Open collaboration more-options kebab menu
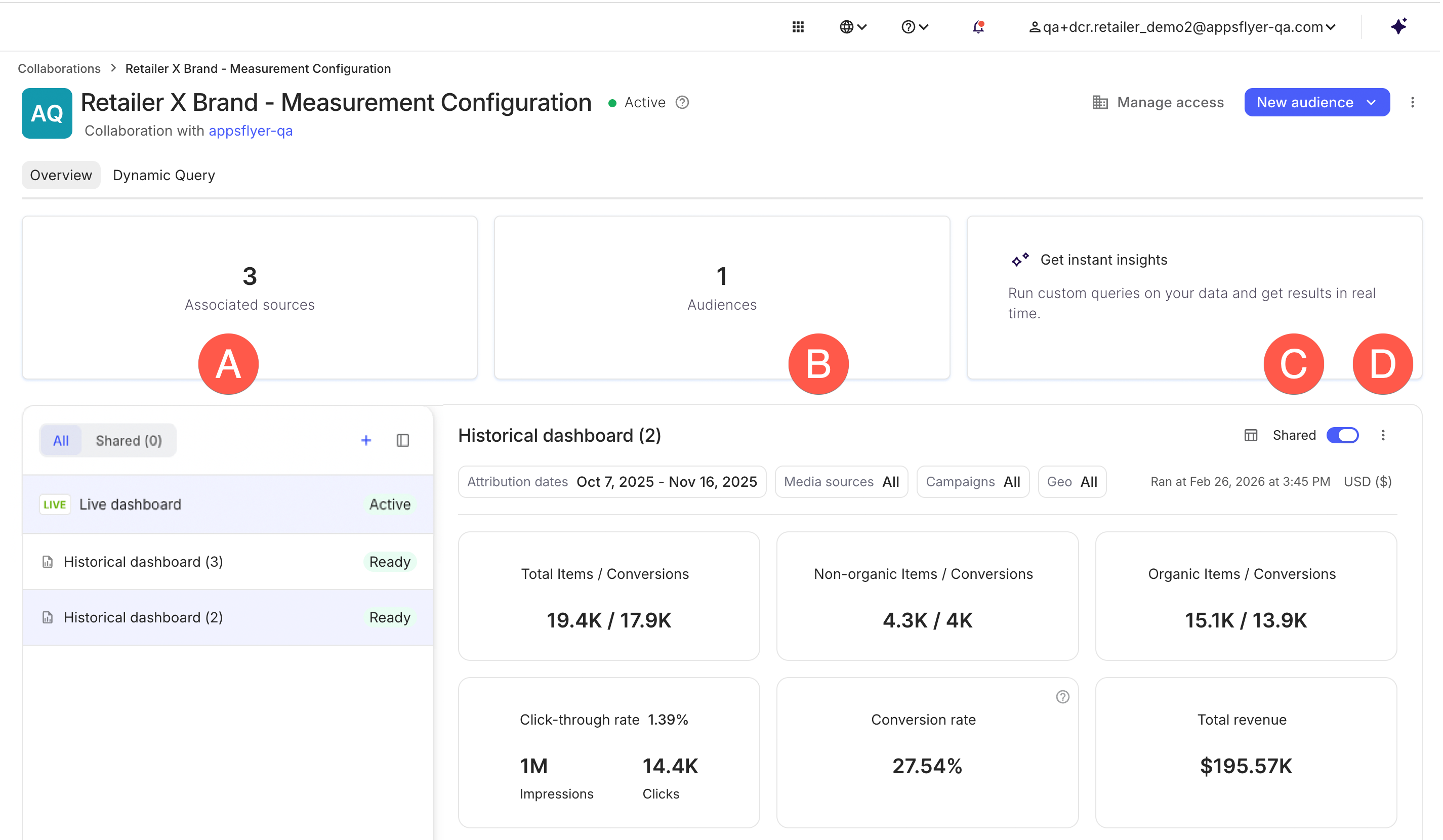Screen dimensions: 1443x840 tap(1413, 103)
